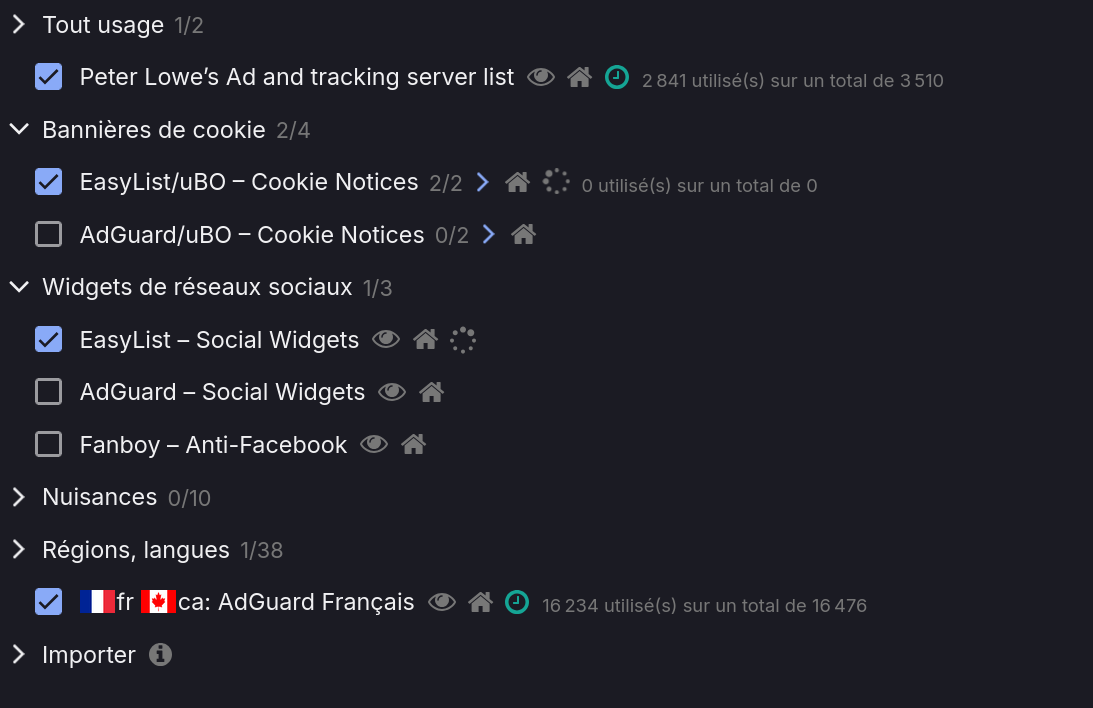This screenshot has height=708, width=1093.
Task: Expand sublists of EasyList/uBO Cookie Notices
Action: point(484,182)
